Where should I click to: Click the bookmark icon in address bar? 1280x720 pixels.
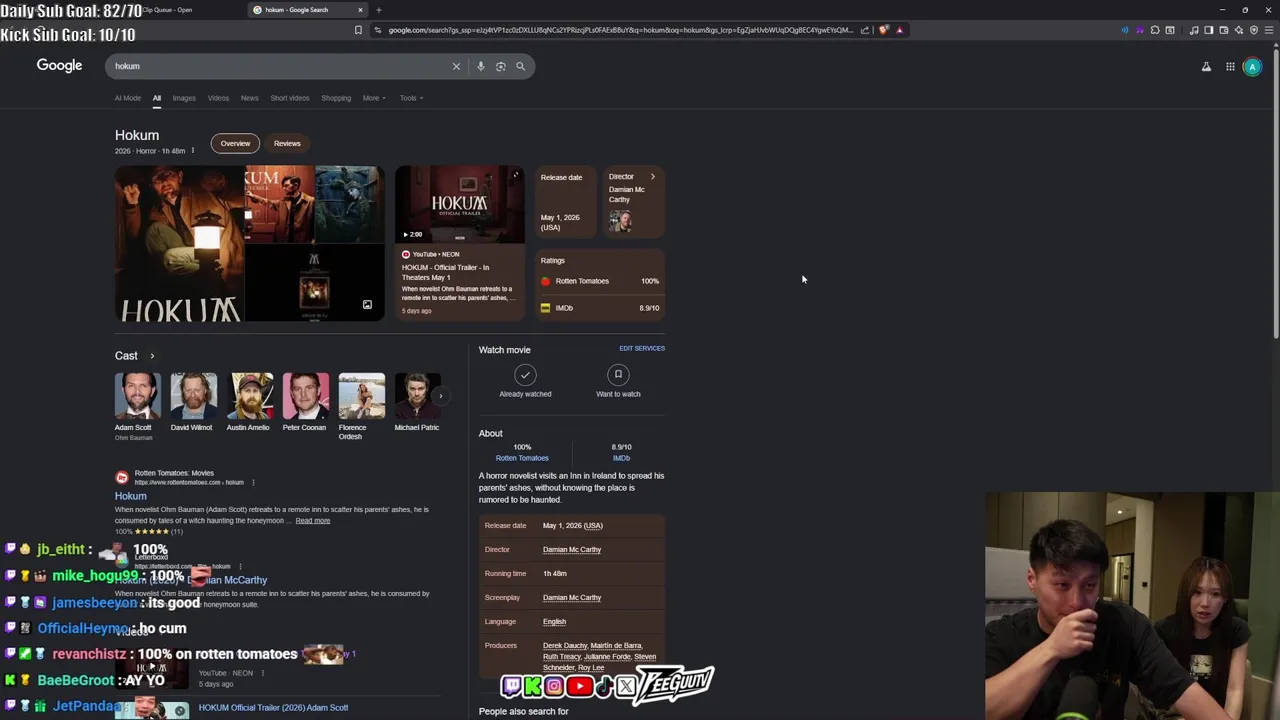[358, 30]
